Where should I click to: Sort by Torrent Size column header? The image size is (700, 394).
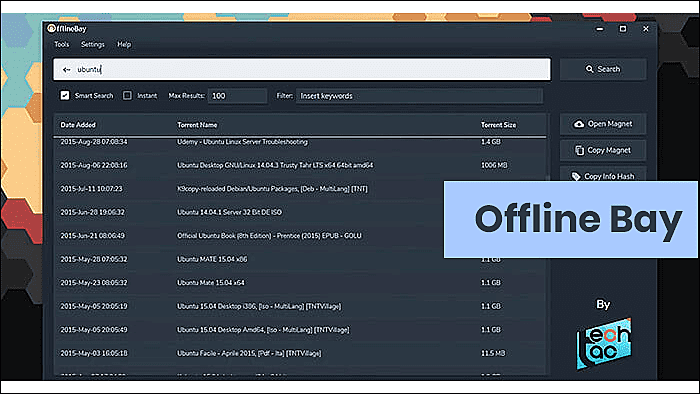point(498,125)
